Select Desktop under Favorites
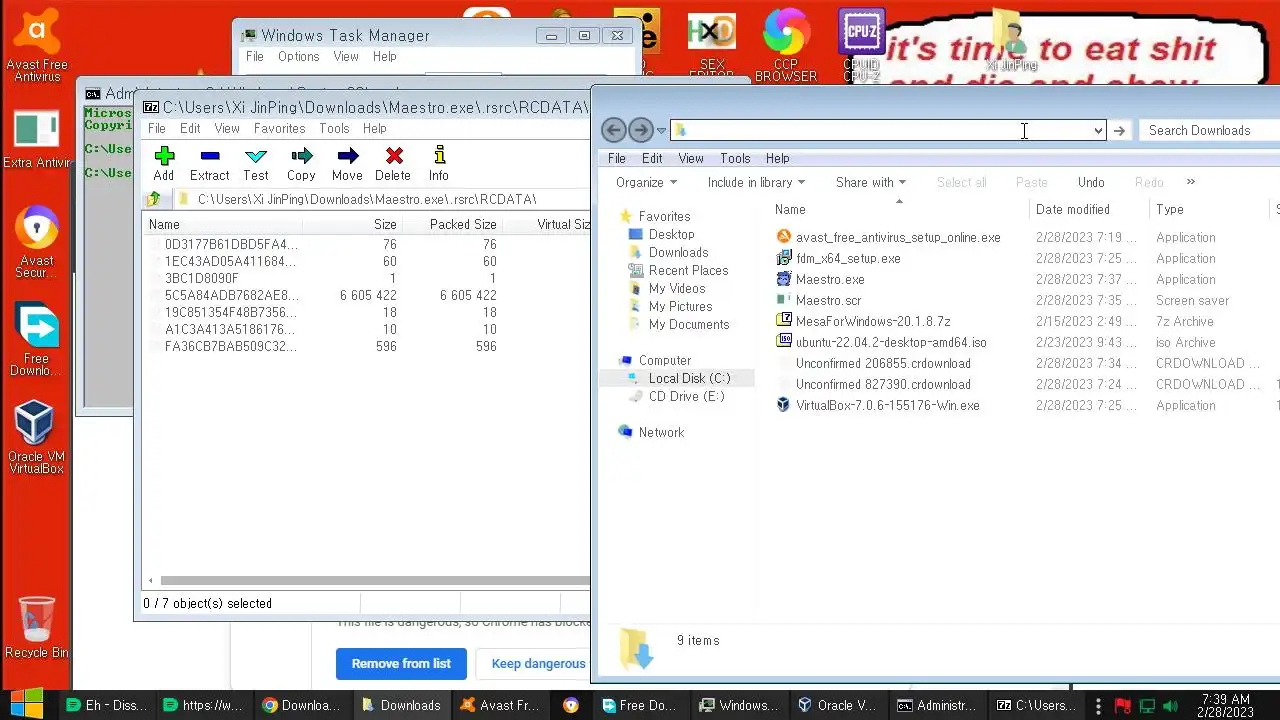The width and height of the screenshot is (1280, 720). click(x=671, y=234)
